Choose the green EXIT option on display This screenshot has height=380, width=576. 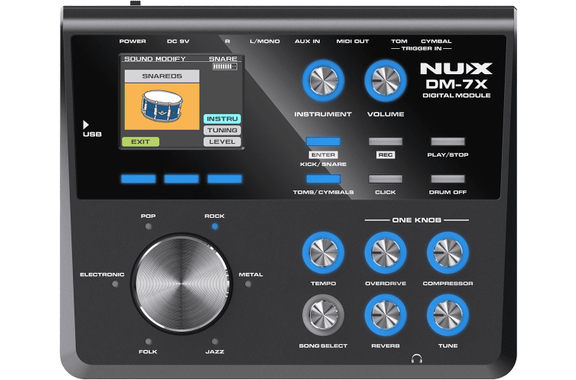pos(140,141)
